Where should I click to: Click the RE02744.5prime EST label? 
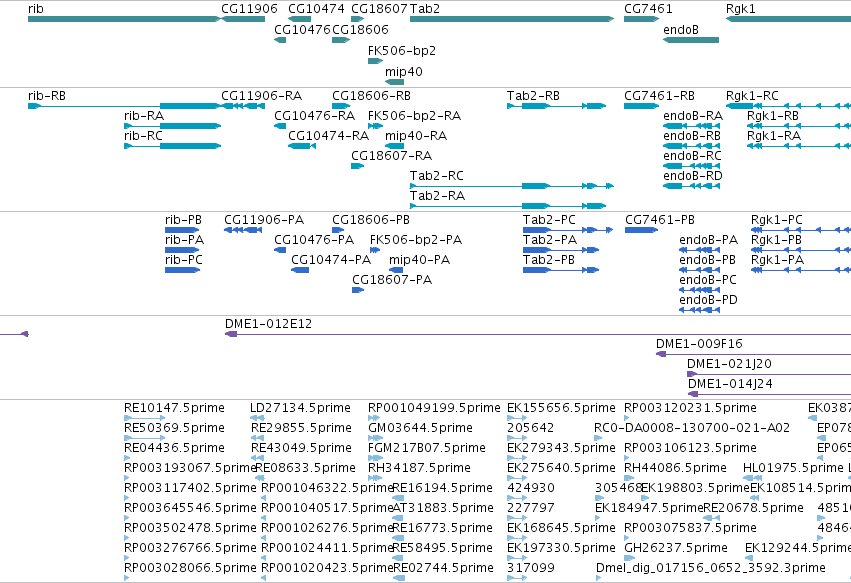pyautogui.click(x=443, y=568)
